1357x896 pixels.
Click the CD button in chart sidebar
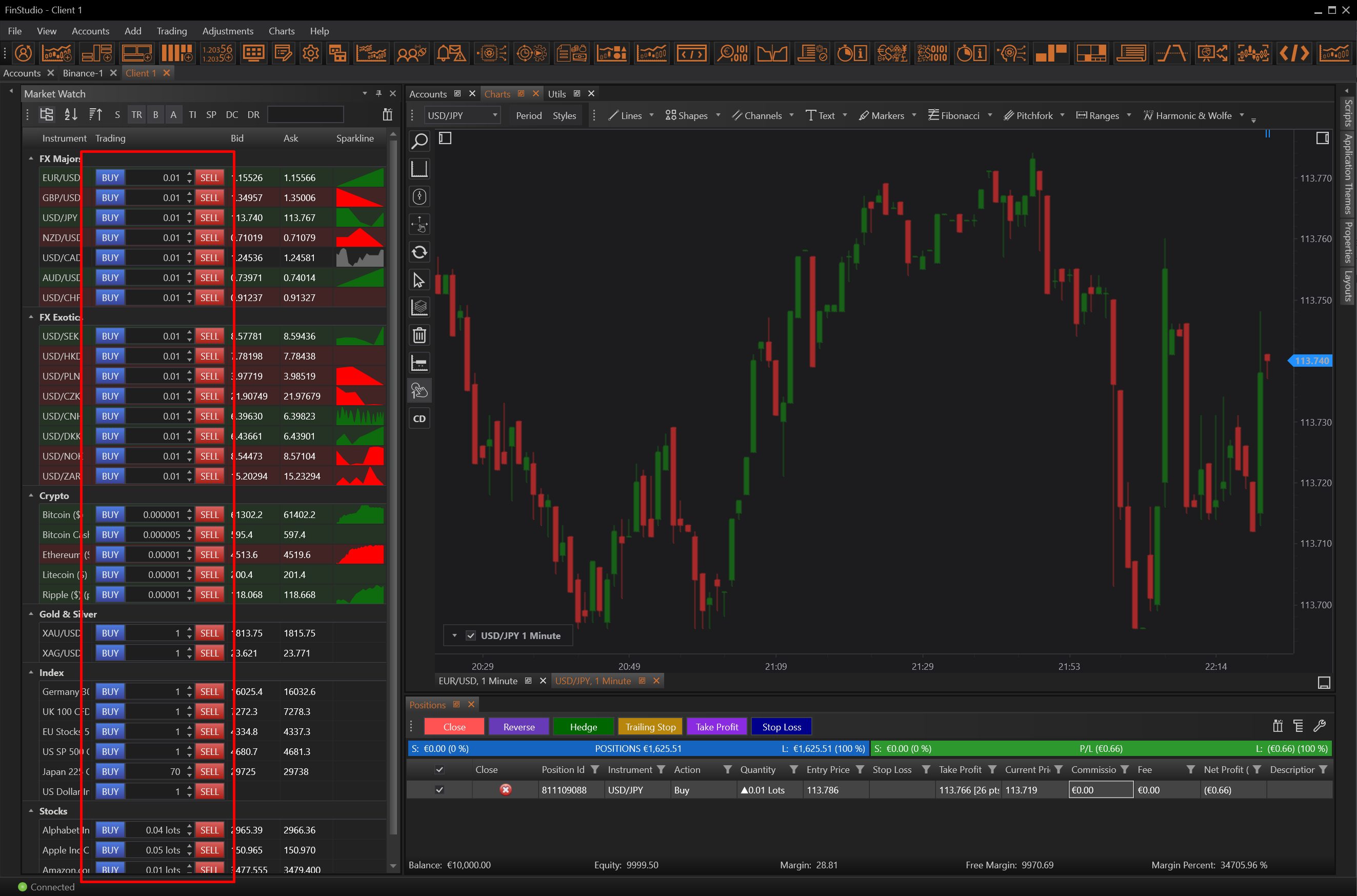pyautogui.click(x=420, y=419)
